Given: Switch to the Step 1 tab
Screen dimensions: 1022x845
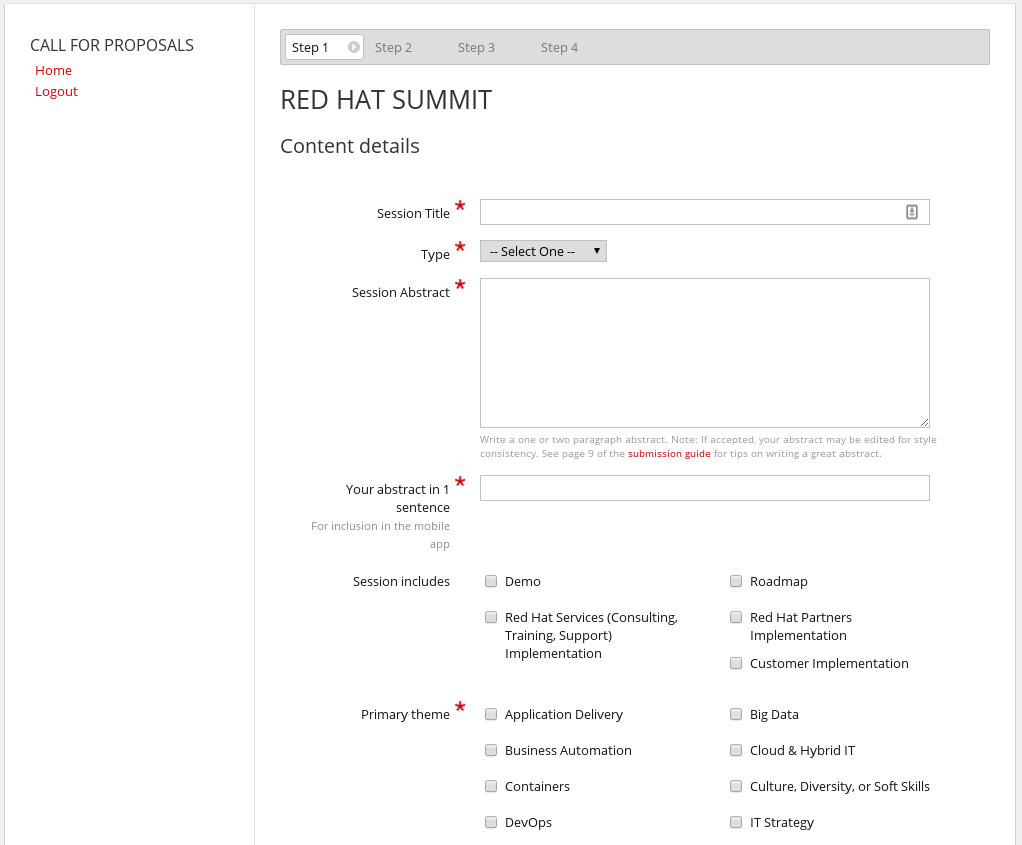Looking at the screenshot, I should [324, 47].
